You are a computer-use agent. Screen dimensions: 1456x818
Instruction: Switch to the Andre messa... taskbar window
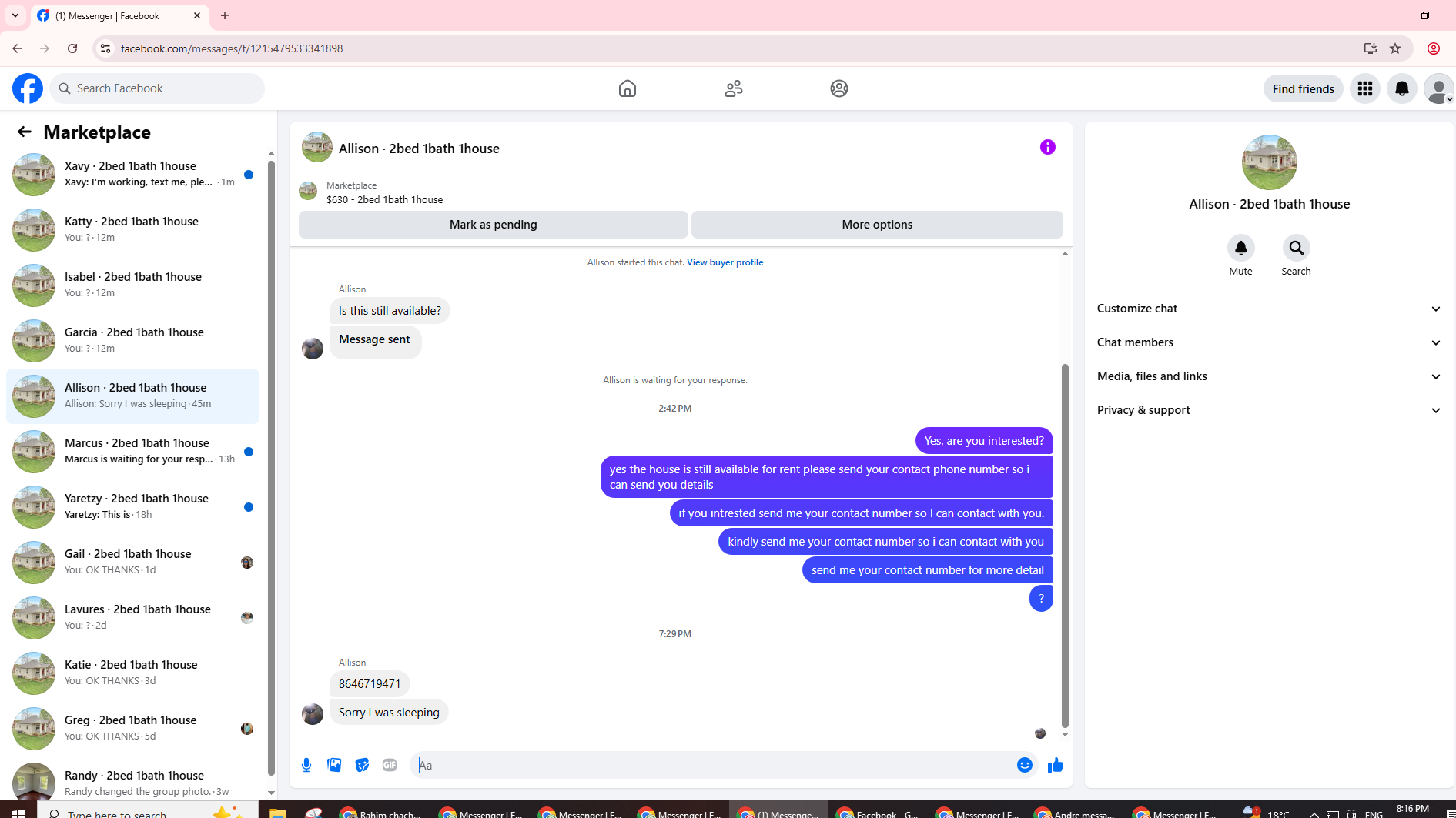tap(1074, 813)
